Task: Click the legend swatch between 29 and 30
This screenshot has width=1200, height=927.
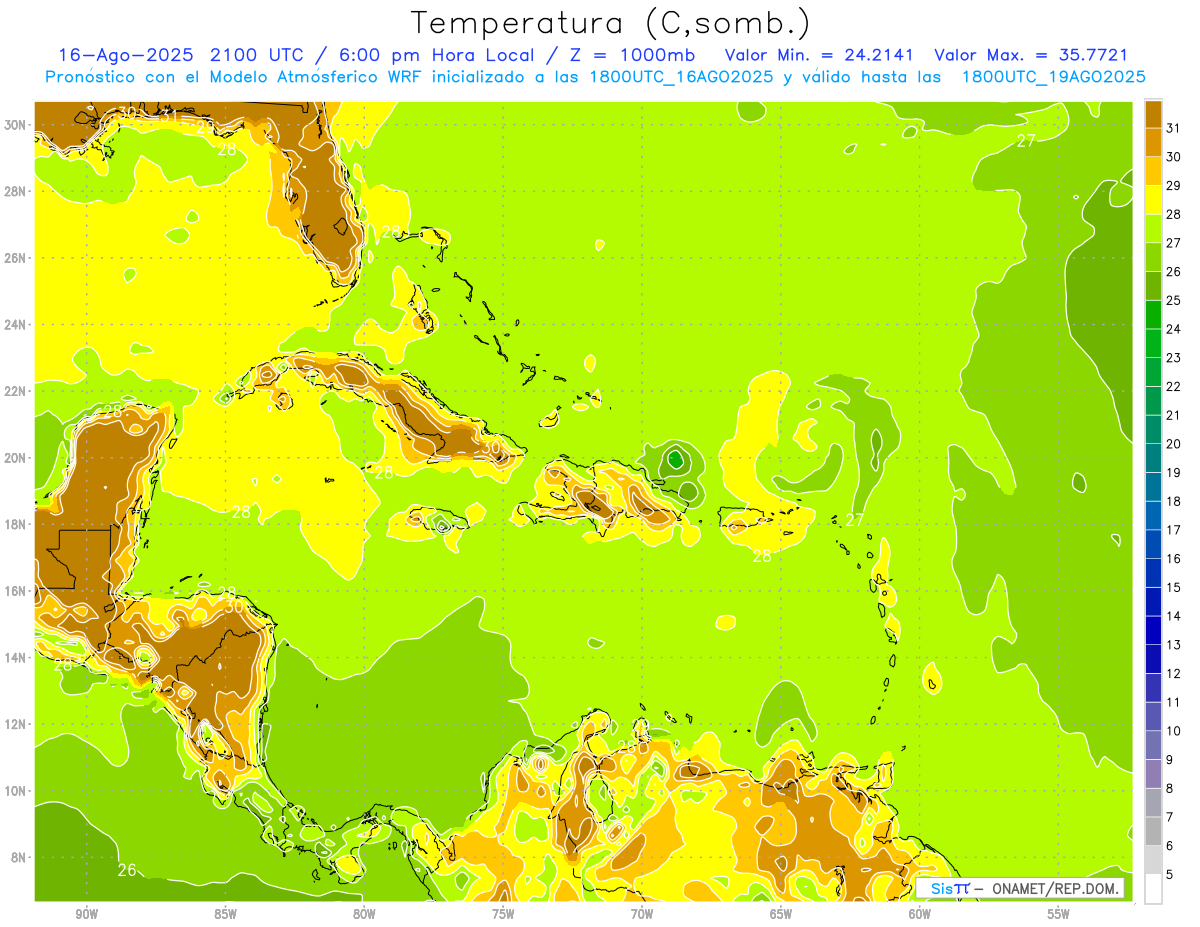Action: 1153,170
